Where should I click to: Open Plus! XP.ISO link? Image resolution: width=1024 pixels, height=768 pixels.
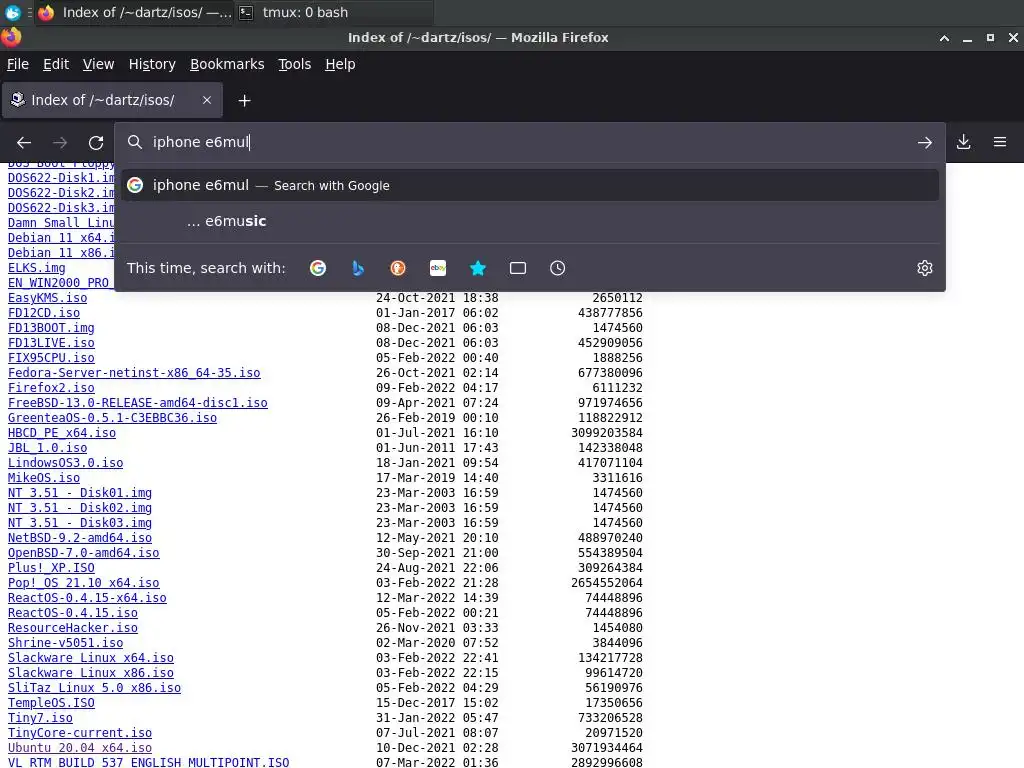[51, 568]
